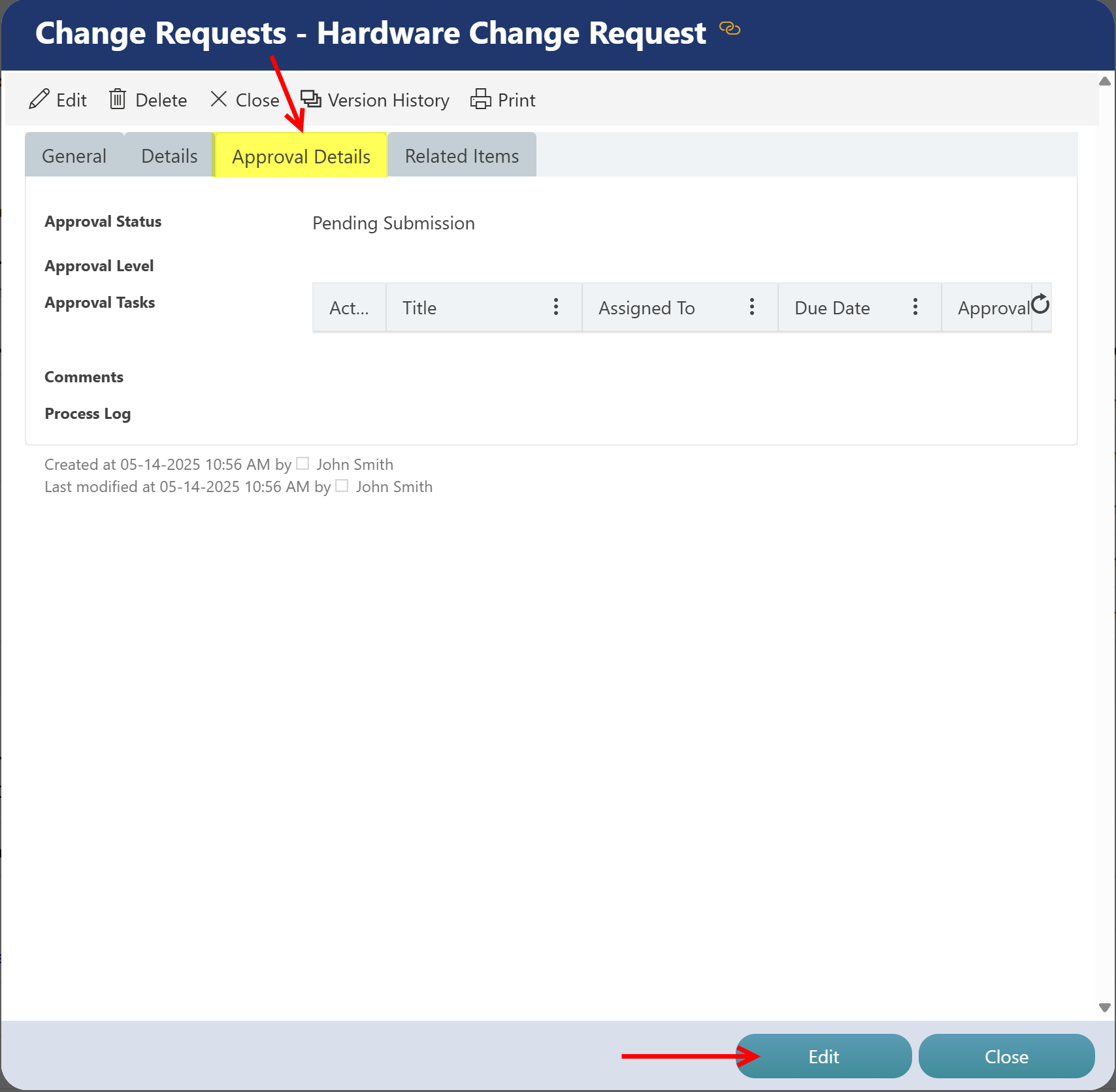
Task: Click the pencil Edit icon in toolbar
Action: tap(39, 99)
